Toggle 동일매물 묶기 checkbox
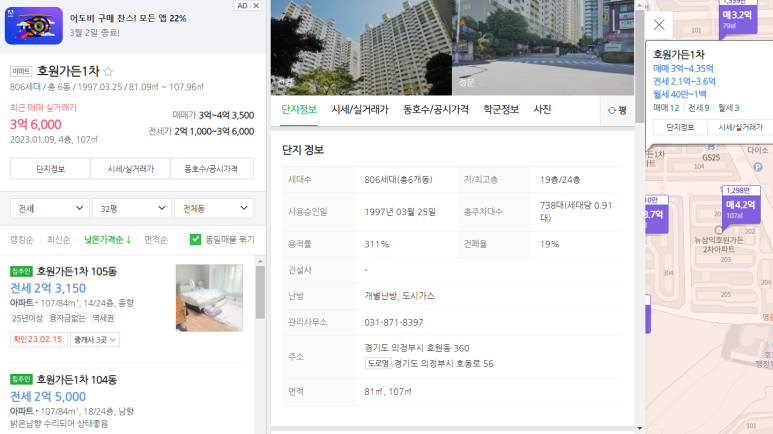 195,239
